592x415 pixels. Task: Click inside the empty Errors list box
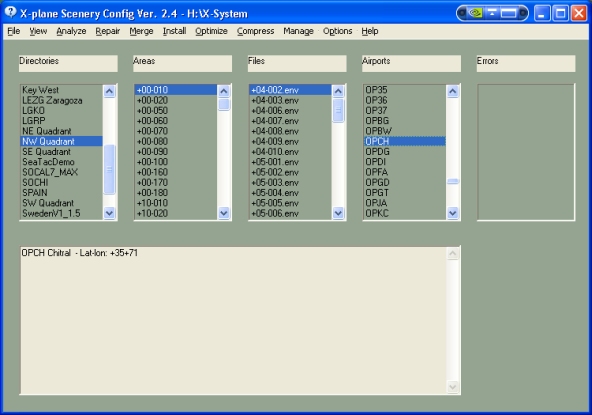click(526, 152)
